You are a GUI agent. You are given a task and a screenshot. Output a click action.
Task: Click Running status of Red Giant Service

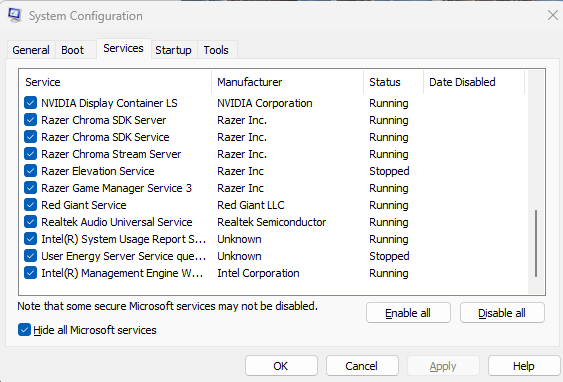[389, 205]
